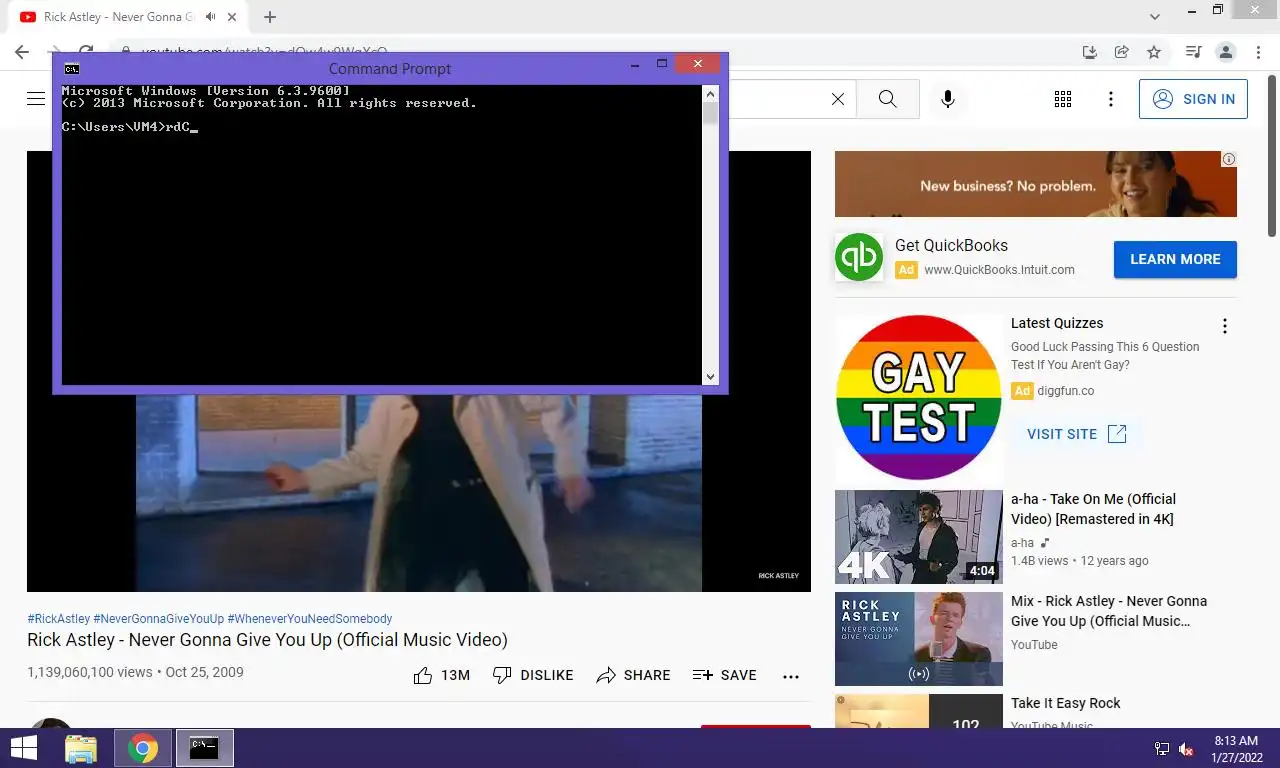The height and width of the screenshot is (768, 1280).
Task: Open the Chrome tab search chevron
Action: [1155, 17]
